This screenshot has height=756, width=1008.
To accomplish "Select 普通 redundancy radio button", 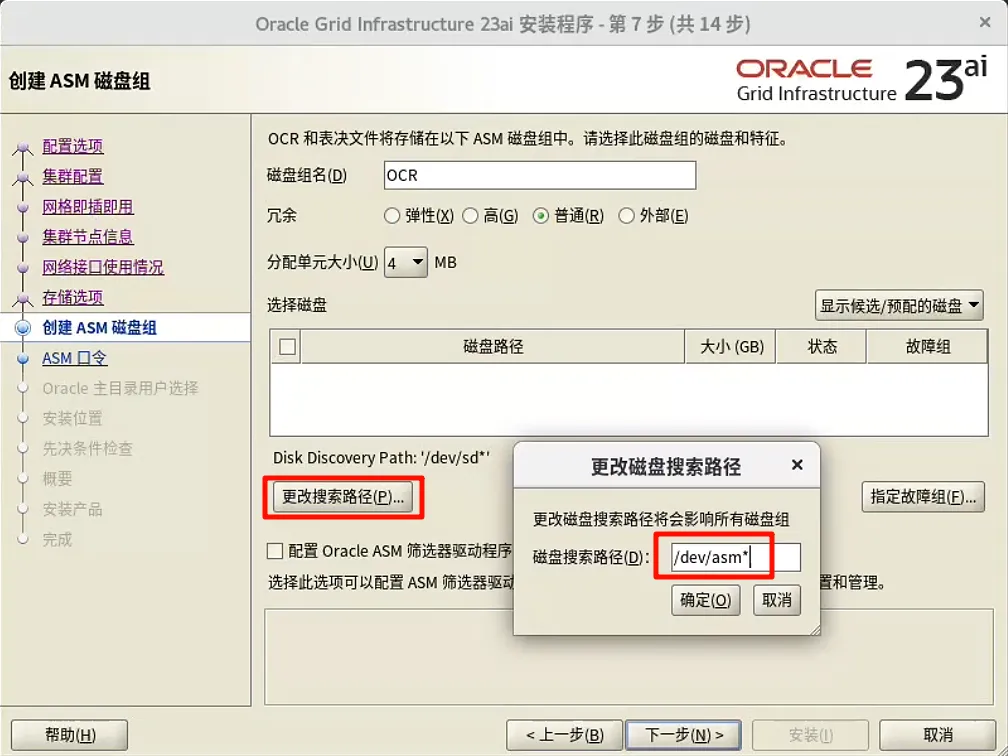I will tap(540, 214).
